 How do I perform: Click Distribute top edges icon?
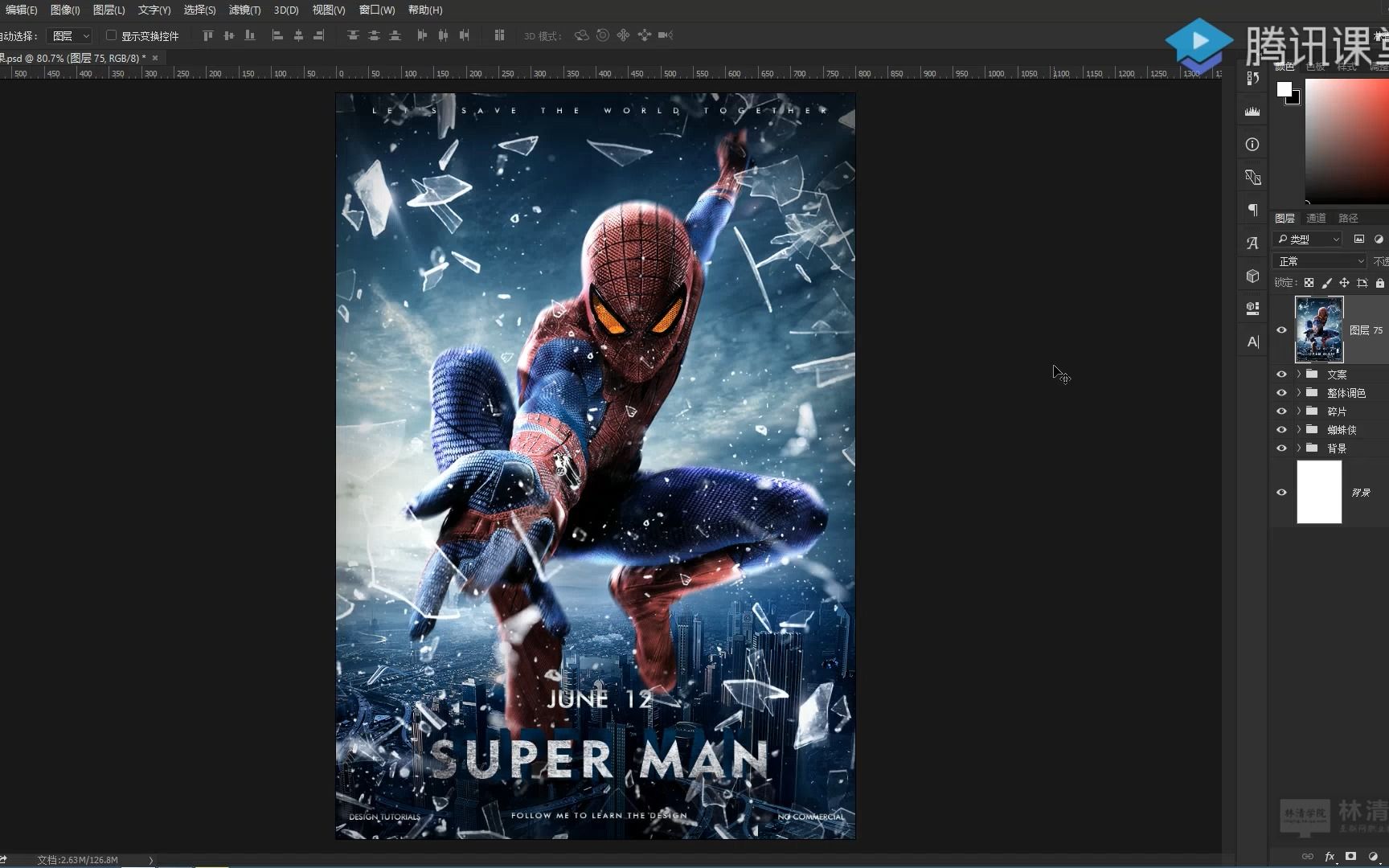353,35
